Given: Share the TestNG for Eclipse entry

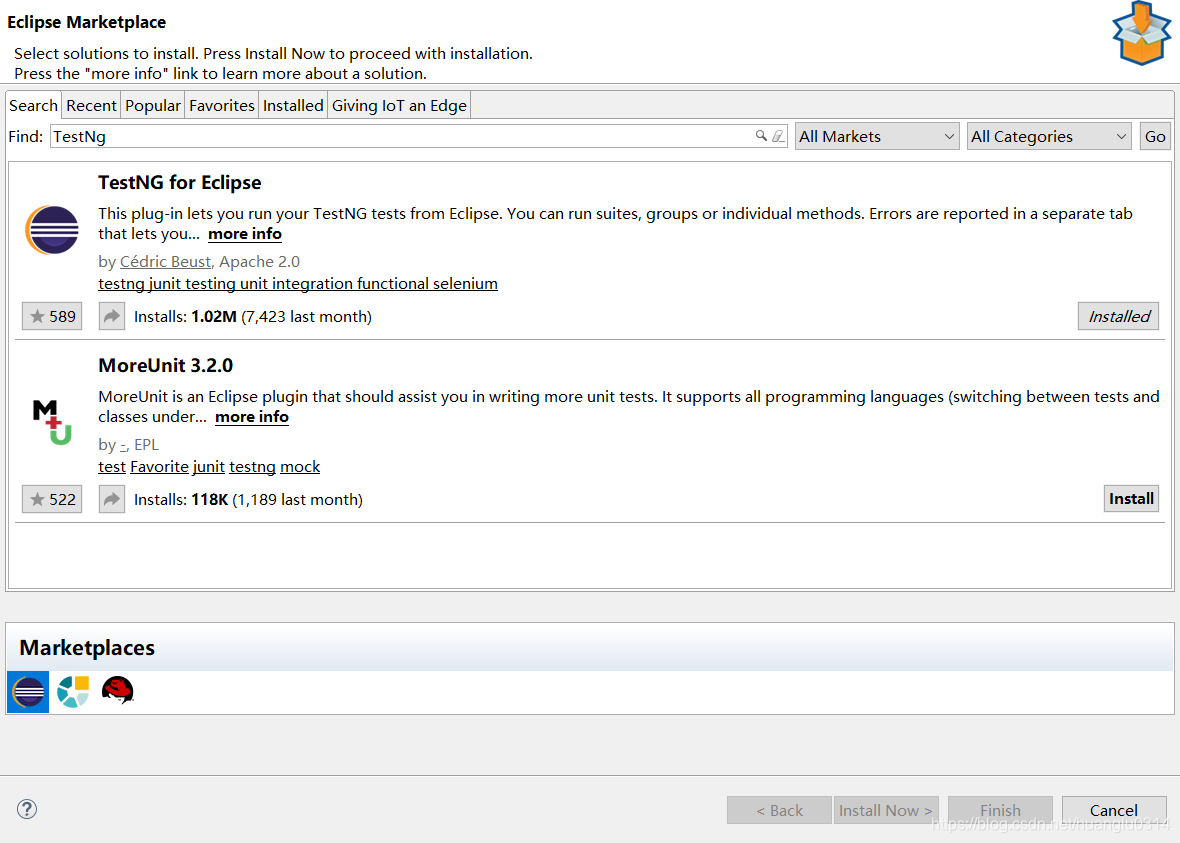Looking at the screenshot, I should [111, 316].
